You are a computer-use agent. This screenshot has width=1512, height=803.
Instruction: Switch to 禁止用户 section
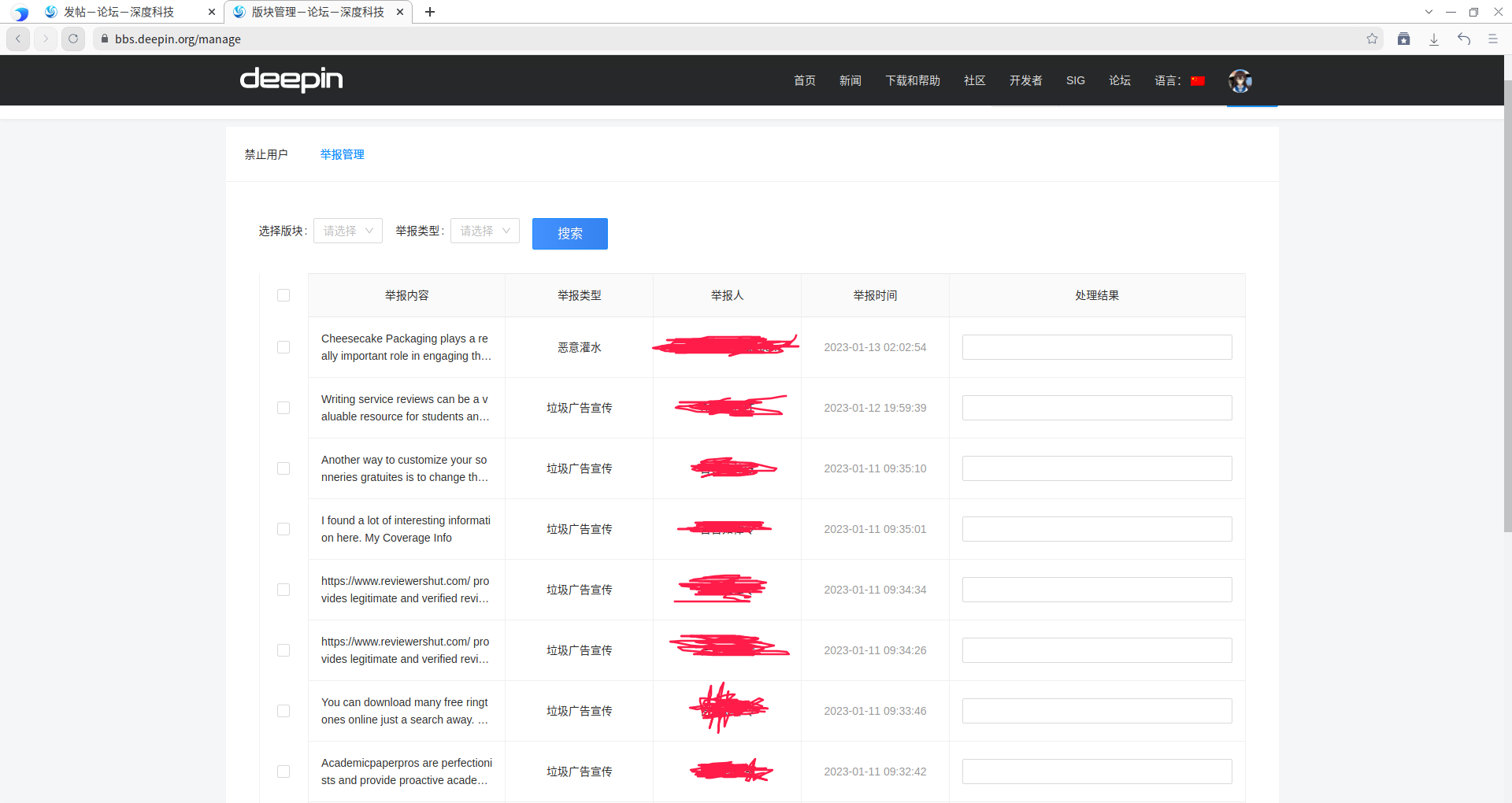pyautogui.click(x=267, y=154)
